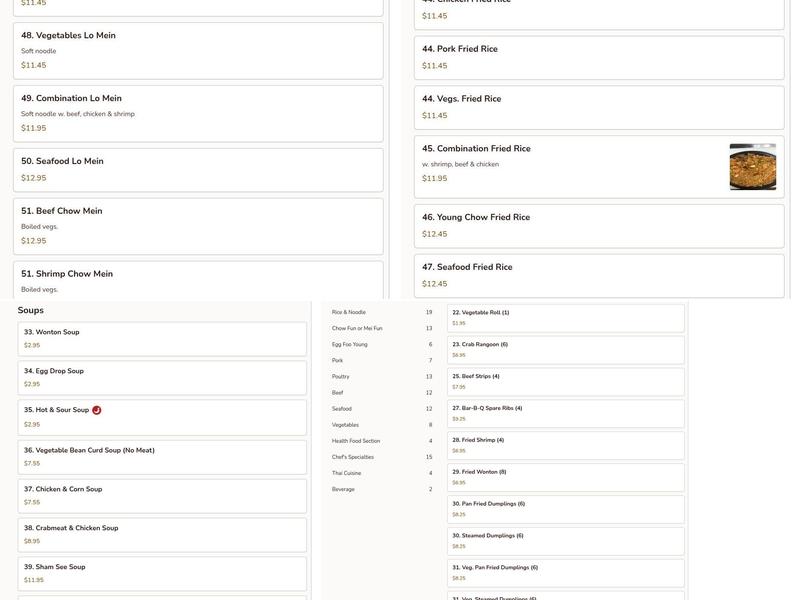Pick the Young Chow Fried Rice item
The height and width of the screenshot is (600, 800).
pos(598,225)
